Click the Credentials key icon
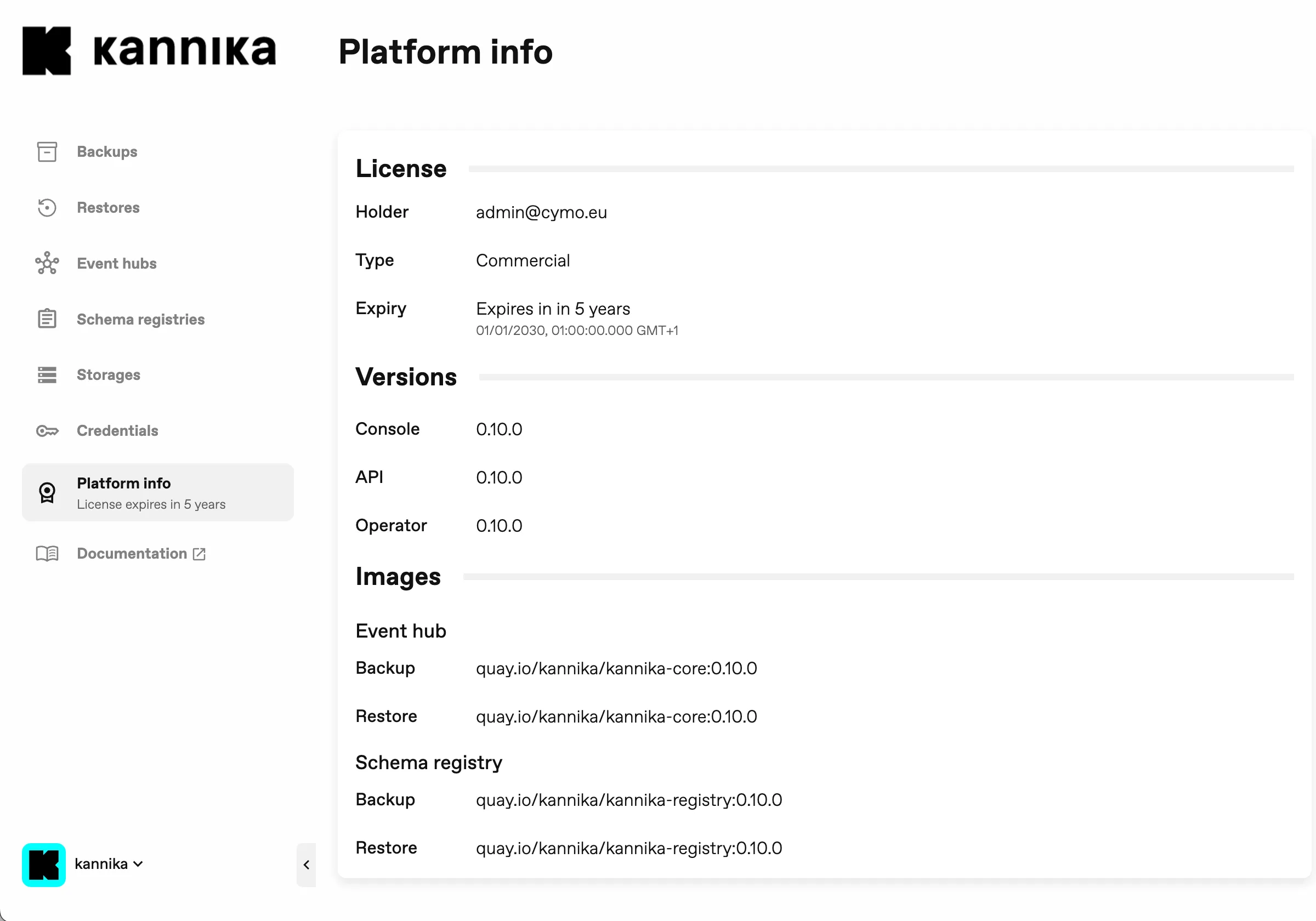This screenshot has height=921, width=1316. [x=47, y=430]
